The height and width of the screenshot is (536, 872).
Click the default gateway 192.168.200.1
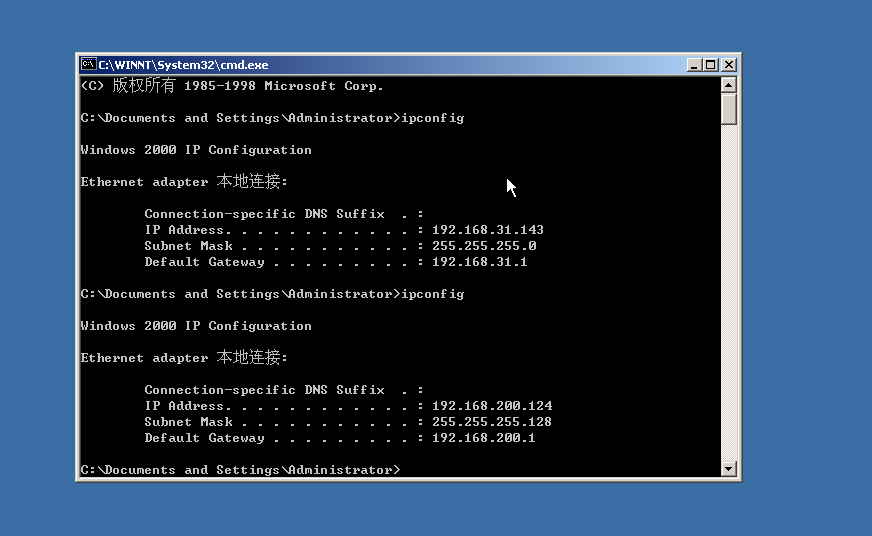pyautogui.click(x=483, y=438)
